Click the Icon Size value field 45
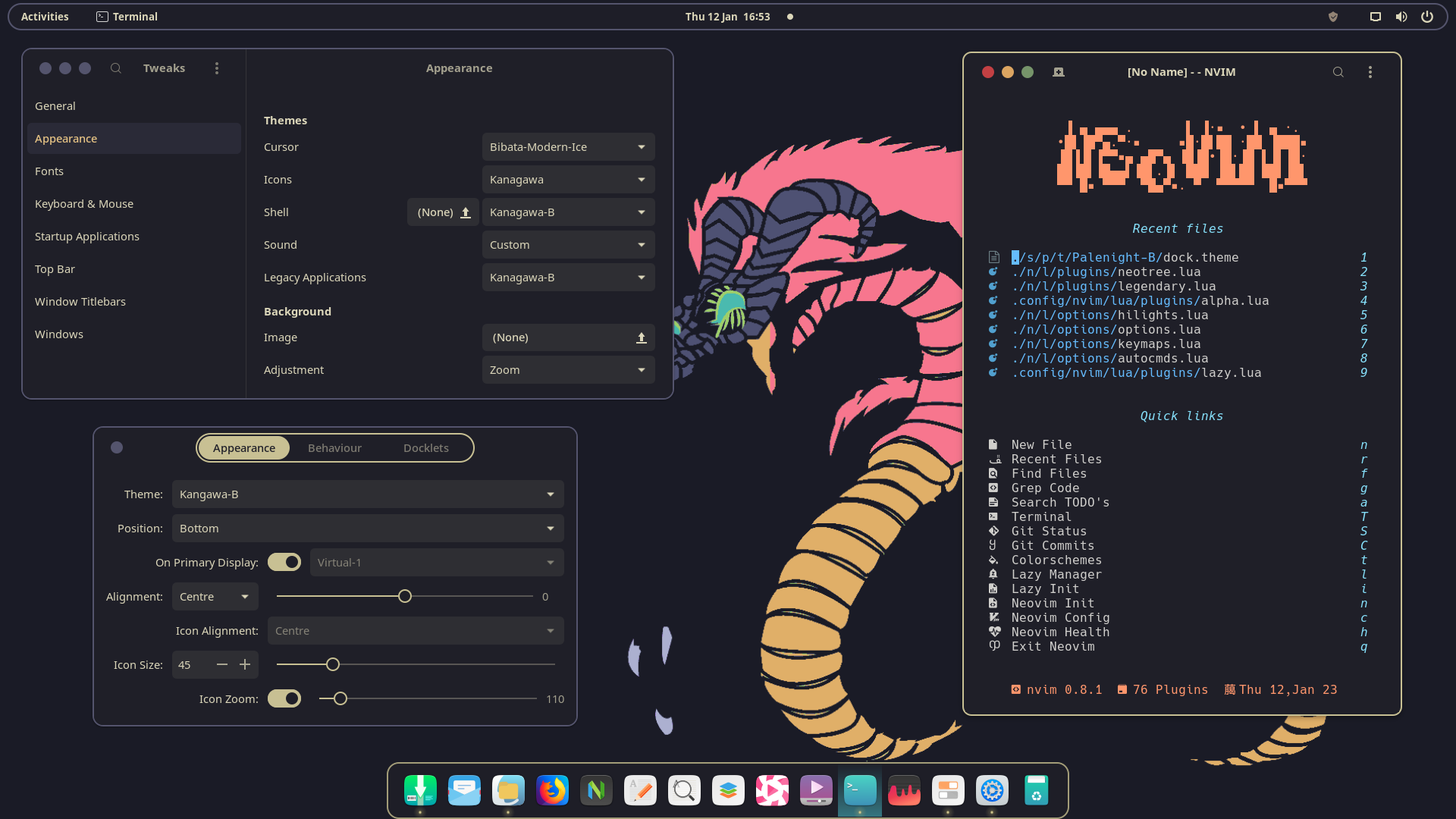Viewport: 1456px width, 819px height. (x=192, y=665)
